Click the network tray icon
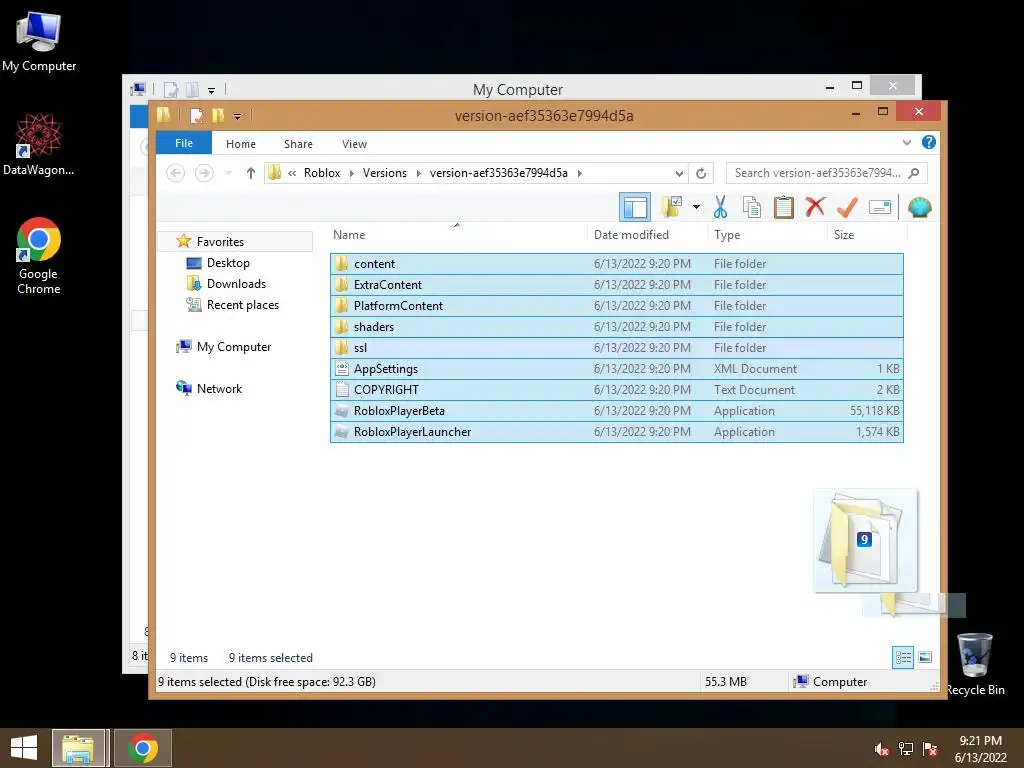The image size is (1024, 768). 906,749
